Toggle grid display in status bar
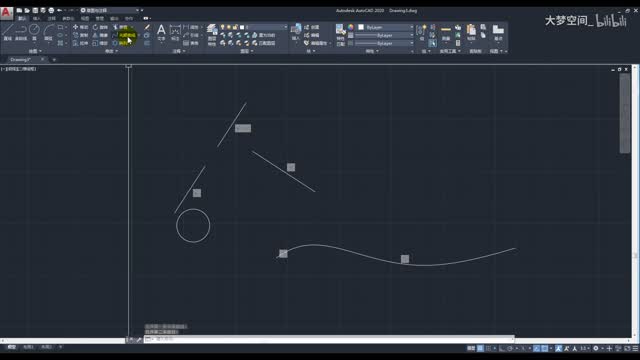Screen dimensions: 640x360 pos(480,348)
